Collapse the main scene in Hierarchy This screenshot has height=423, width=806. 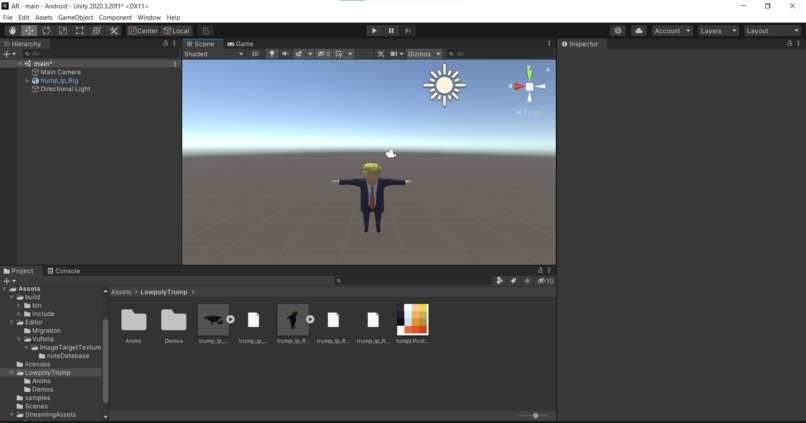[x=20, y=64]
